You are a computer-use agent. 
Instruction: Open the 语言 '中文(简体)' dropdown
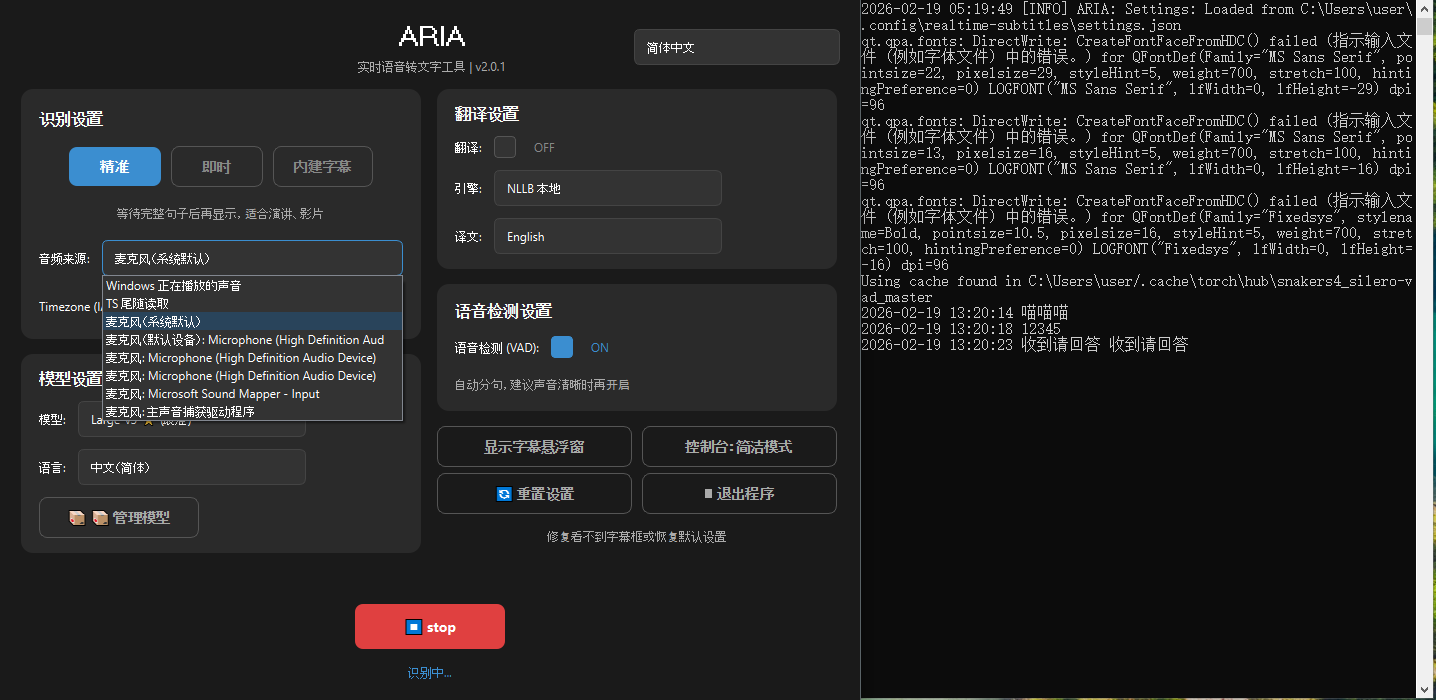[192, 467]
